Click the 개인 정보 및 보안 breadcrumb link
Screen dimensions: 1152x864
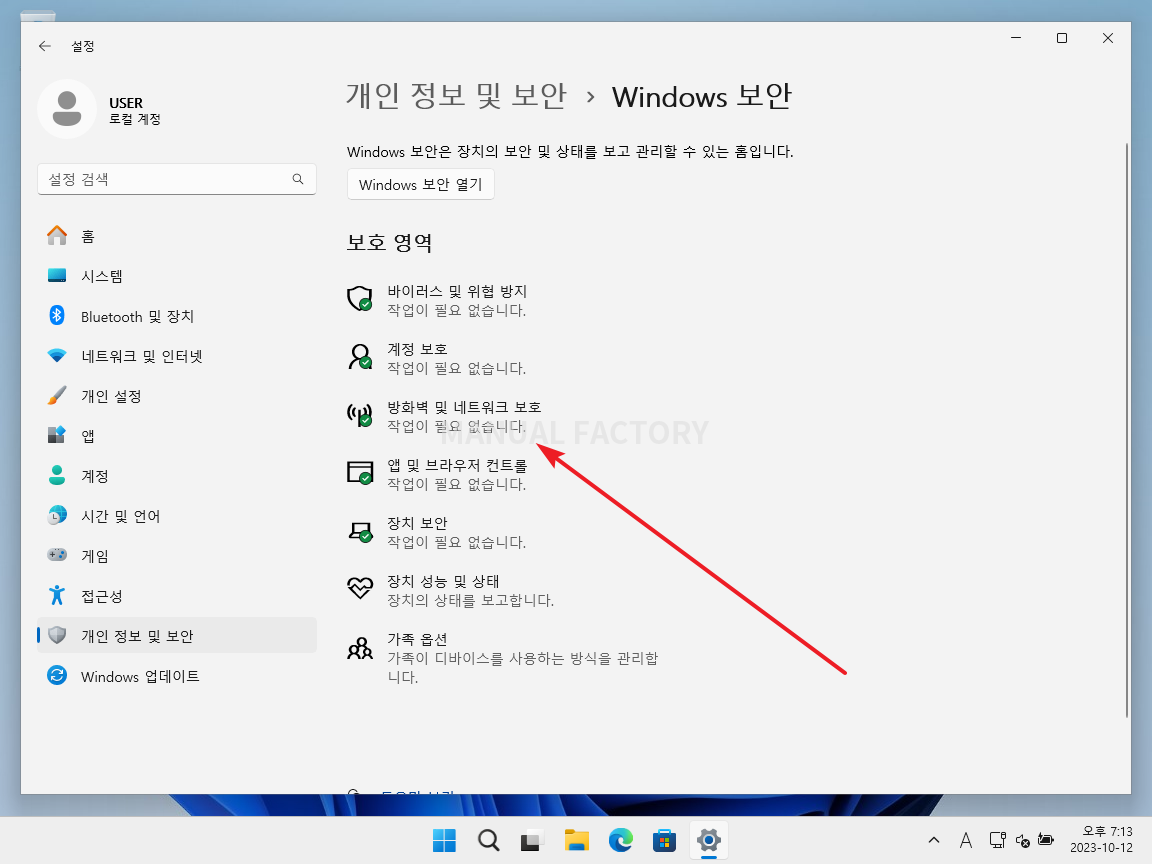point(456,96)
